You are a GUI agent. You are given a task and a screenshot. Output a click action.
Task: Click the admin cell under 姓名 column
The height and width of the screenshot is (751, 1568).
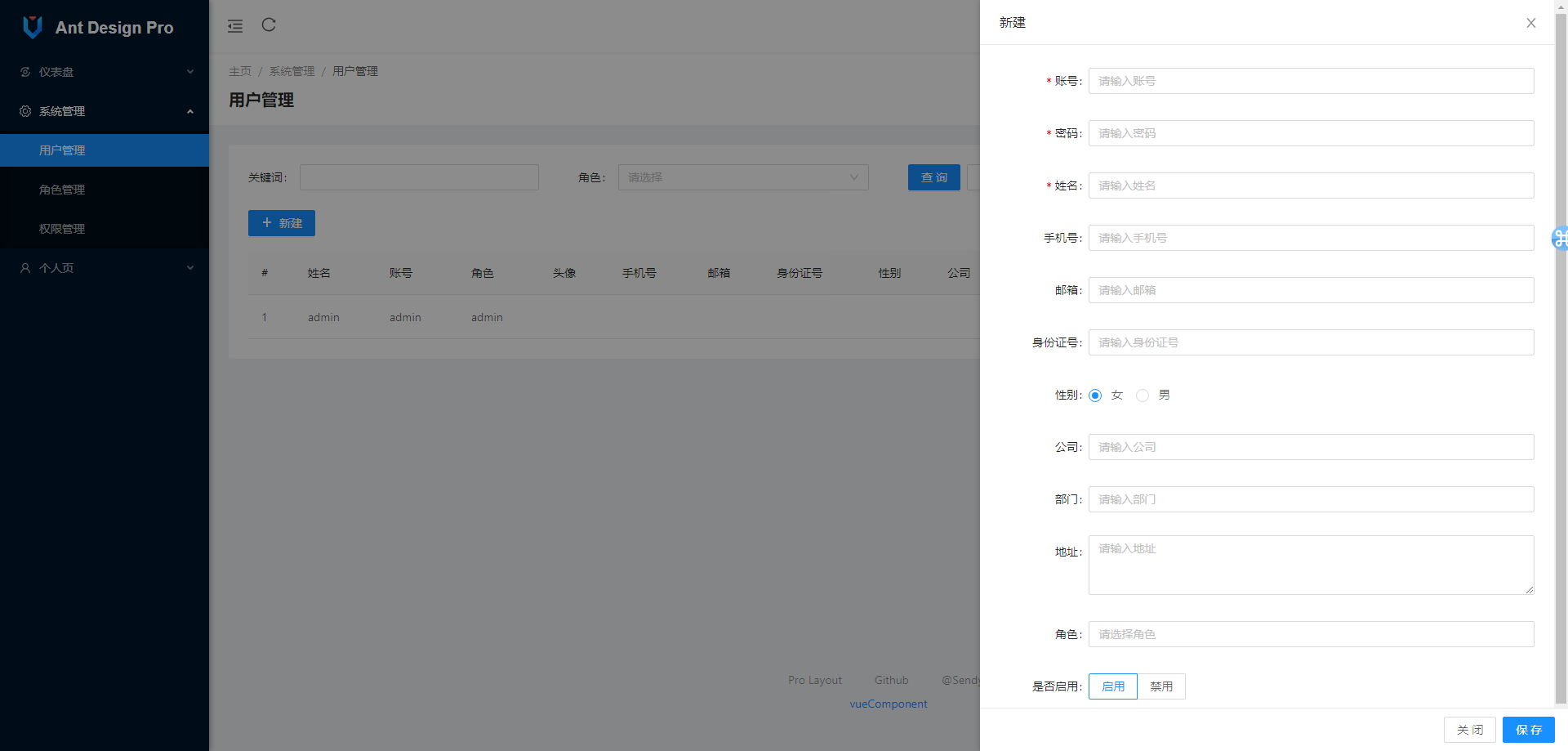[x=323, y=317]
